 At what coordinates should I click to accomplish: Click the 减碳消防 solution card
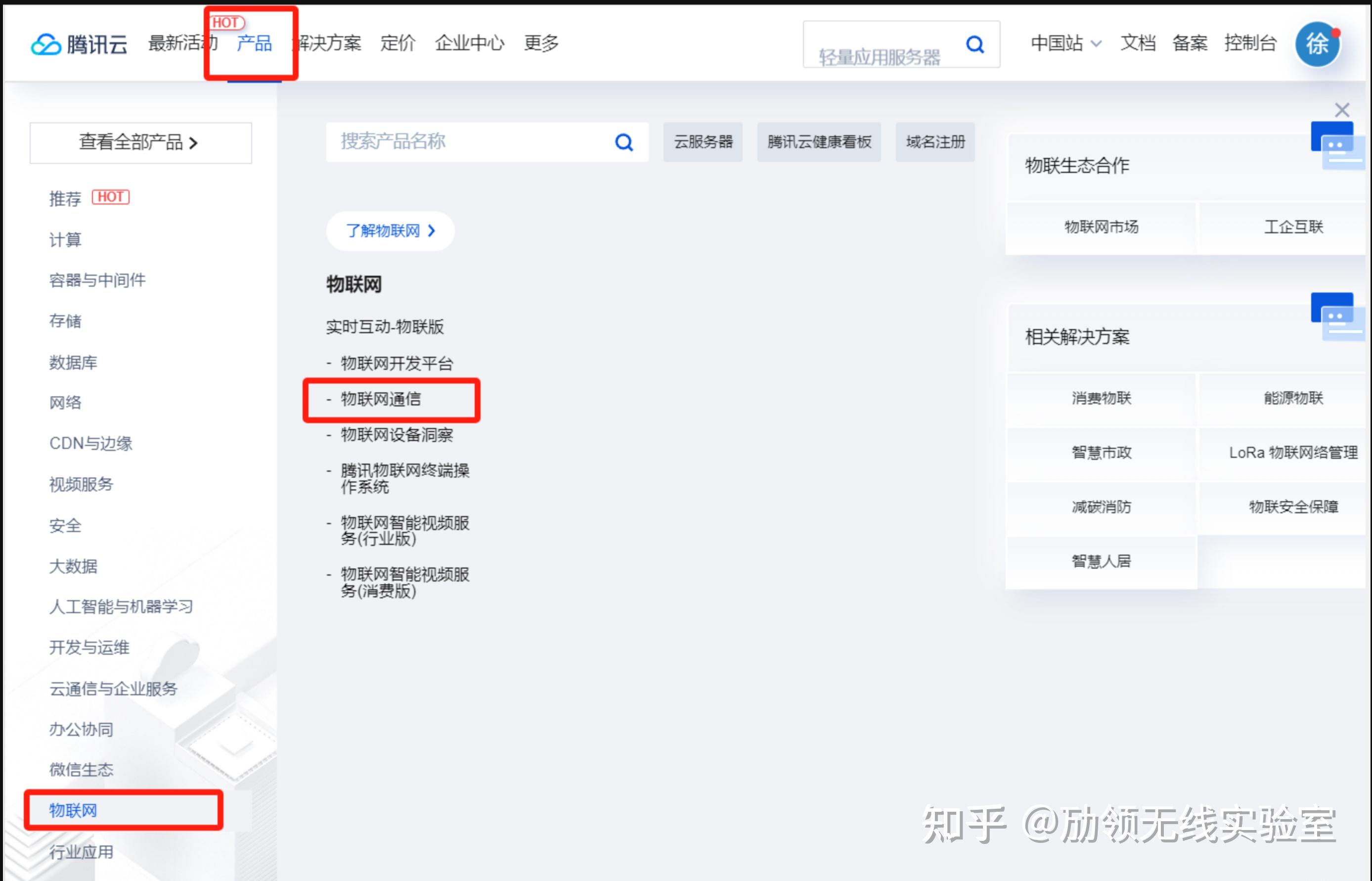click(x=1101, y=507)
